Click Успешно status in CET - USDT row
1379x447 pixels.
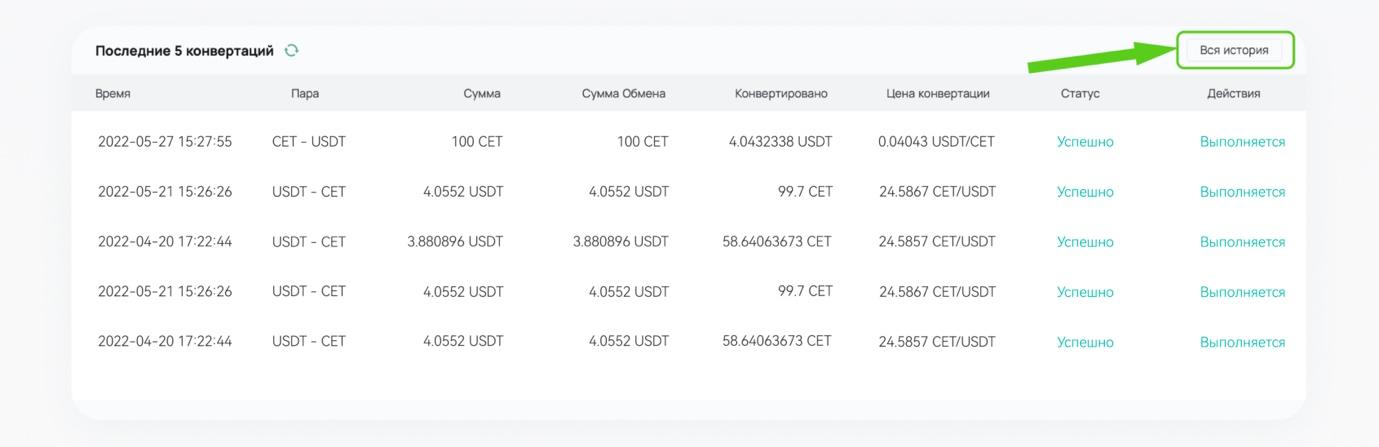[x=1085, y=142]
